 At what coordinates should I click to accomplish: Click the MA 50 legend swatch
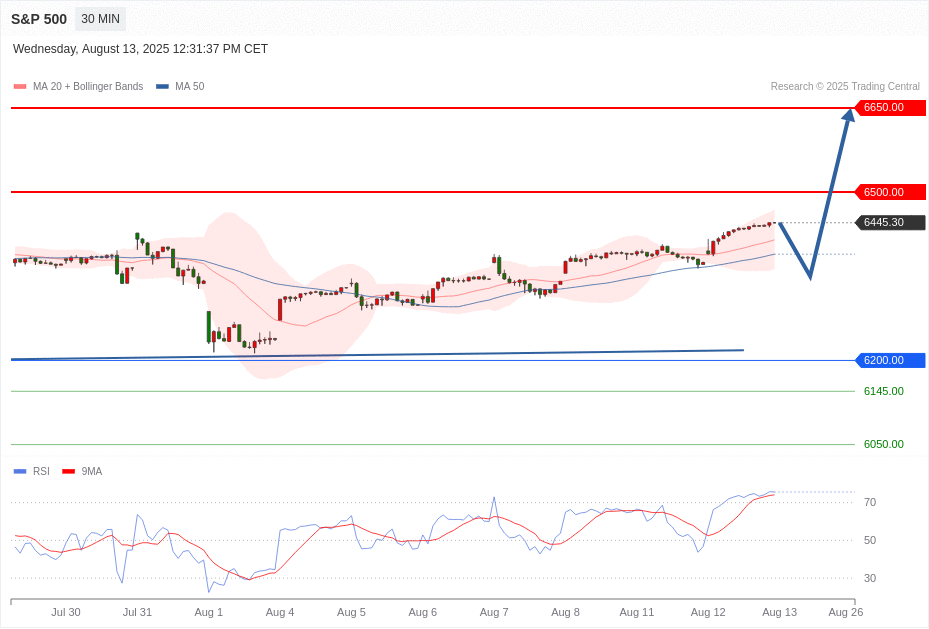click(x=162, y=86)
